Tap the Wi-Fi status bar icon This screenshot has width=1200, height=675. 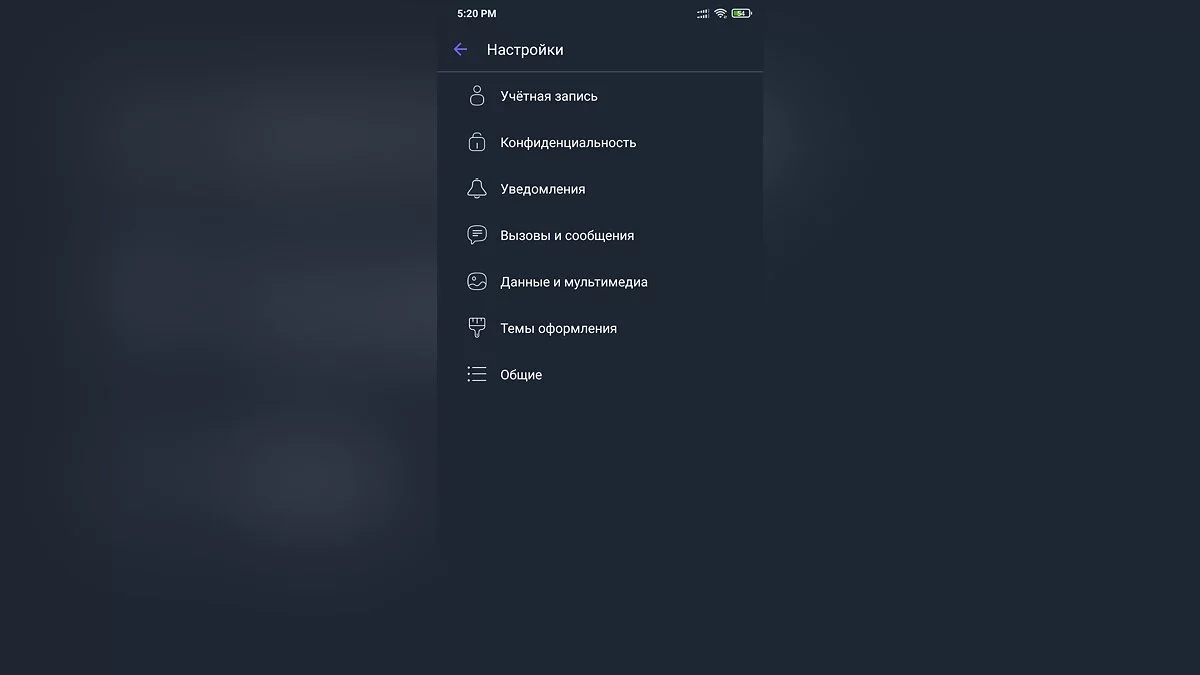(x=720, y=14)
